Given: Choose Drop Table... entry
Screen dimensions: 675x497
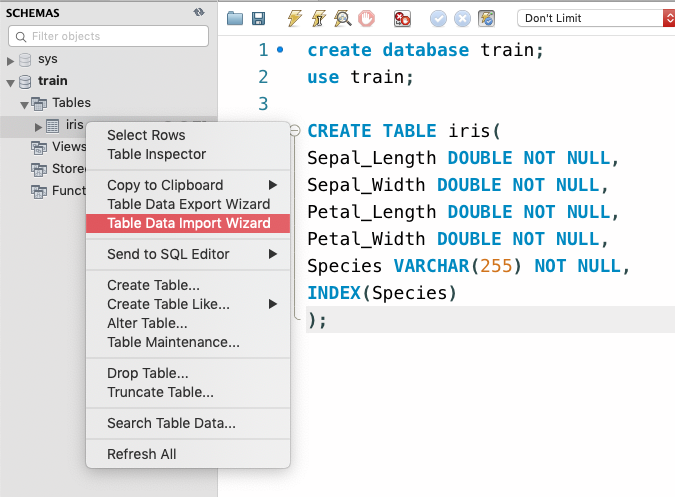Looking at the screenshot, I should click(x=188, y=373).
